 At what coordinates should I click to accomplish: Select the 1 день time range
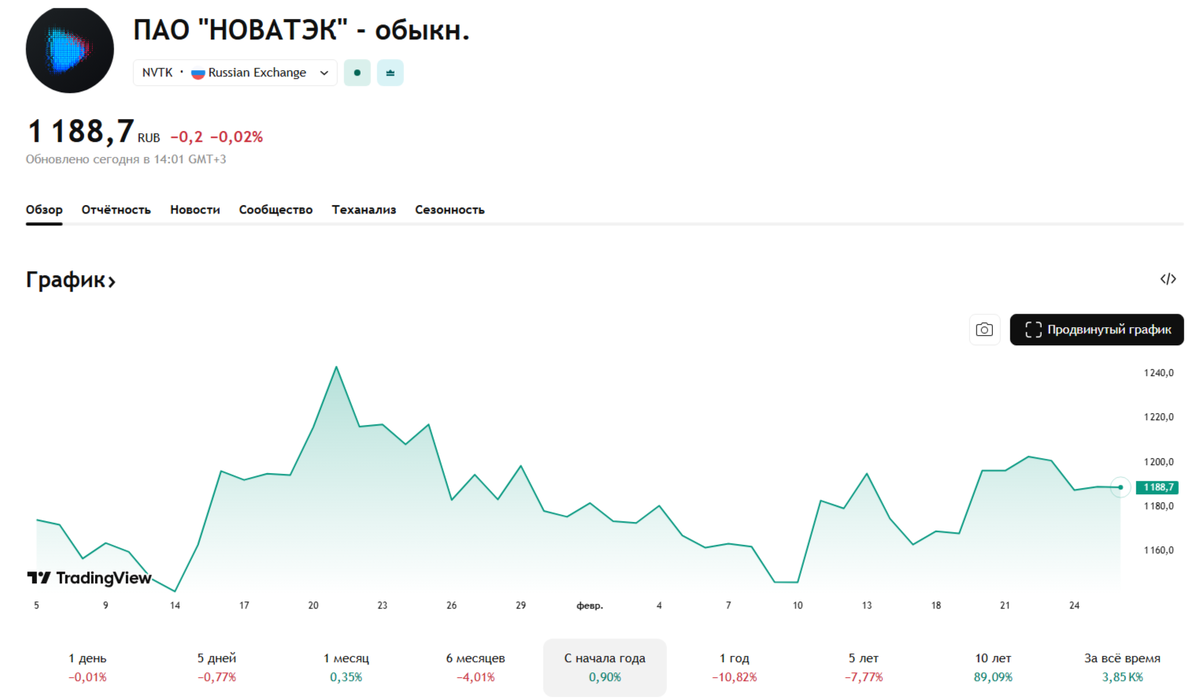(x=88, y=667)
